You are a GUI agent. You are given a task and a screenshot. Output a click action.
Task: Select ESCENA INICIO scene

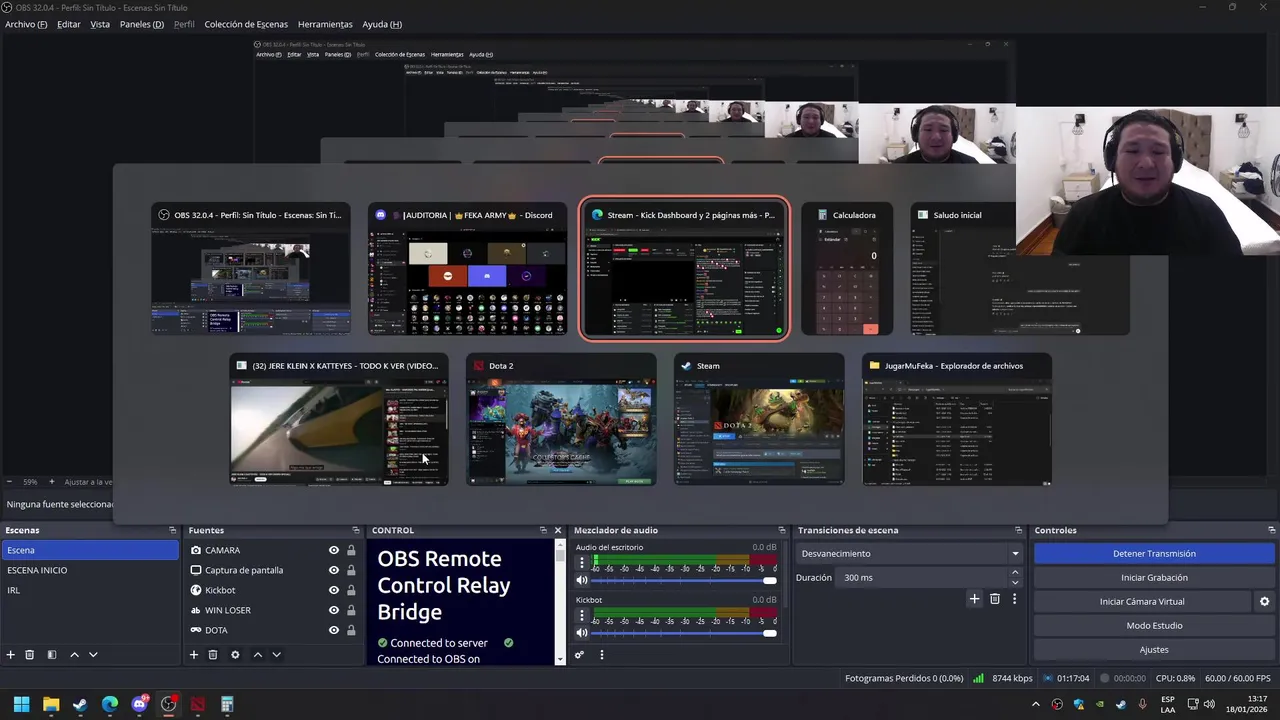90,570
